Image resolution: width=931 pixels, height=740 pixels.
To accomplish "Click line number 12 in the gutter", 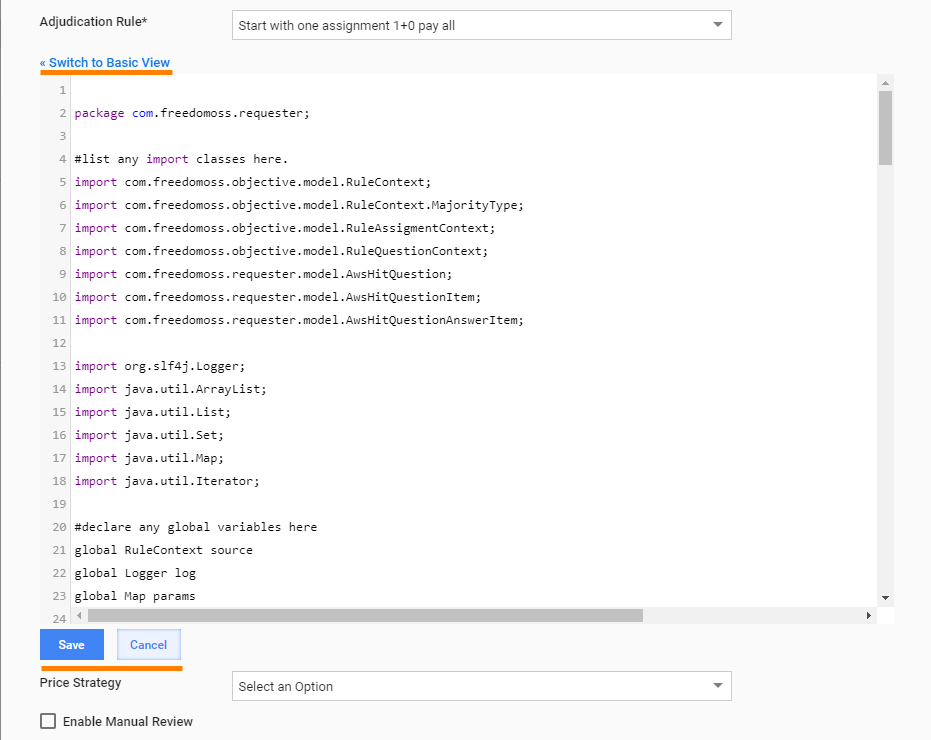I will (59, 343).
